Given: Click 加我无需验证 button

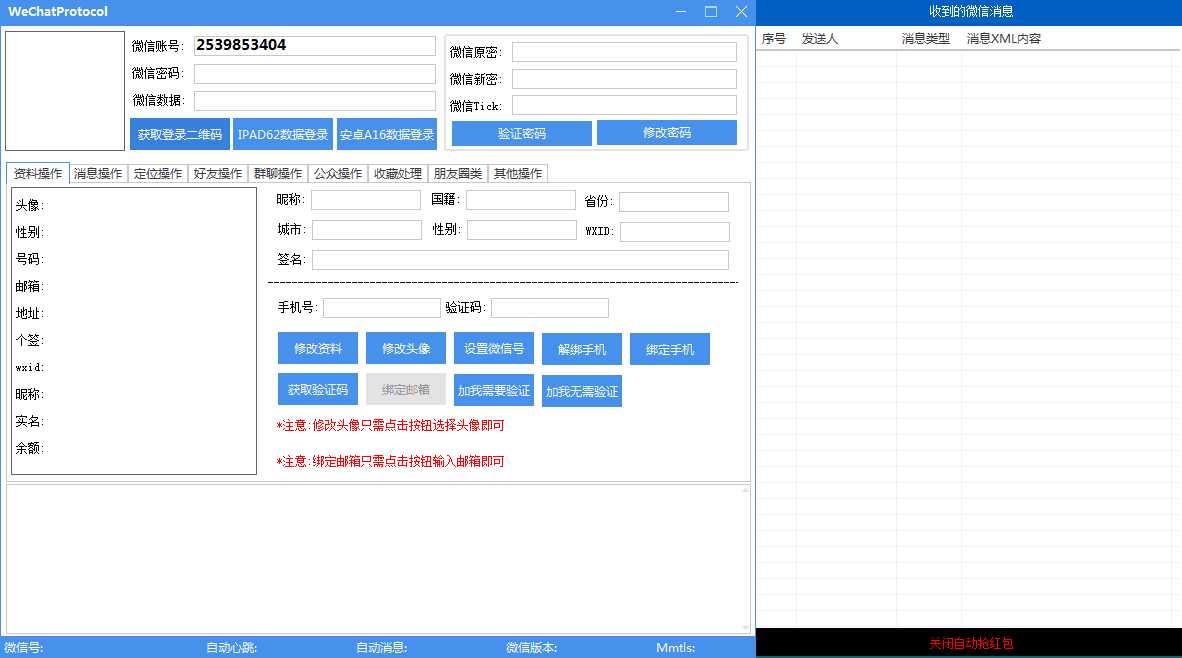Looking at the screenshot, I should [581, 391].
